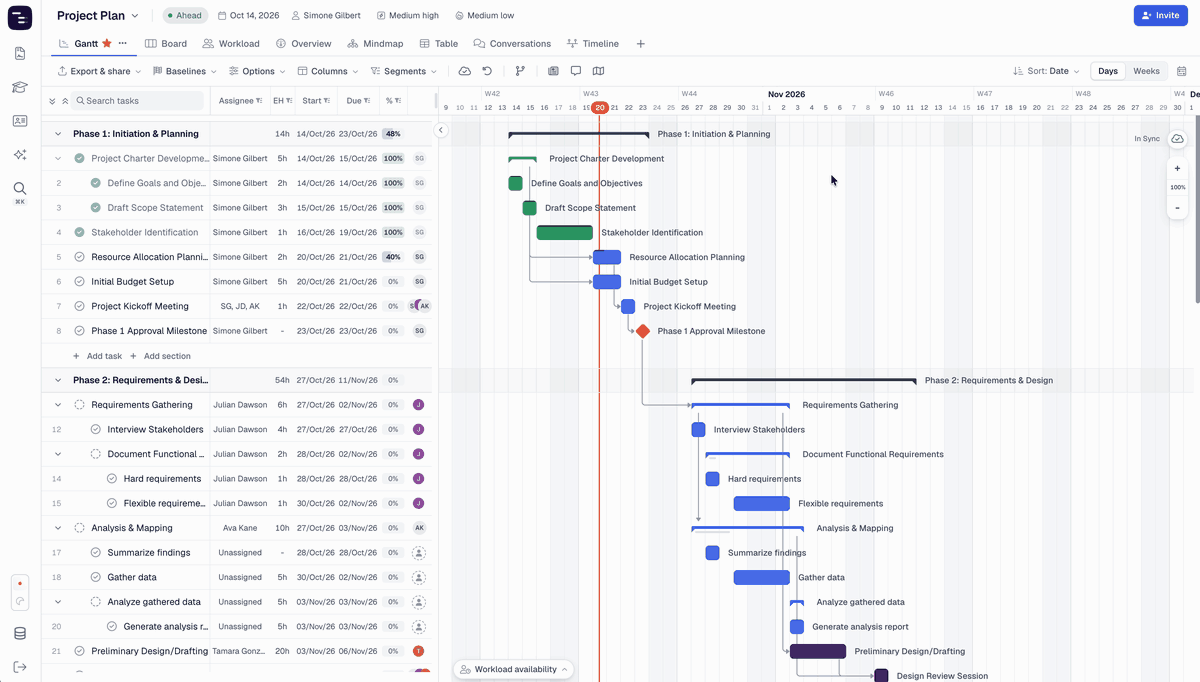Toggle completion of Stakeholder Identification
1200x682 pixels.
click(79, 232)
